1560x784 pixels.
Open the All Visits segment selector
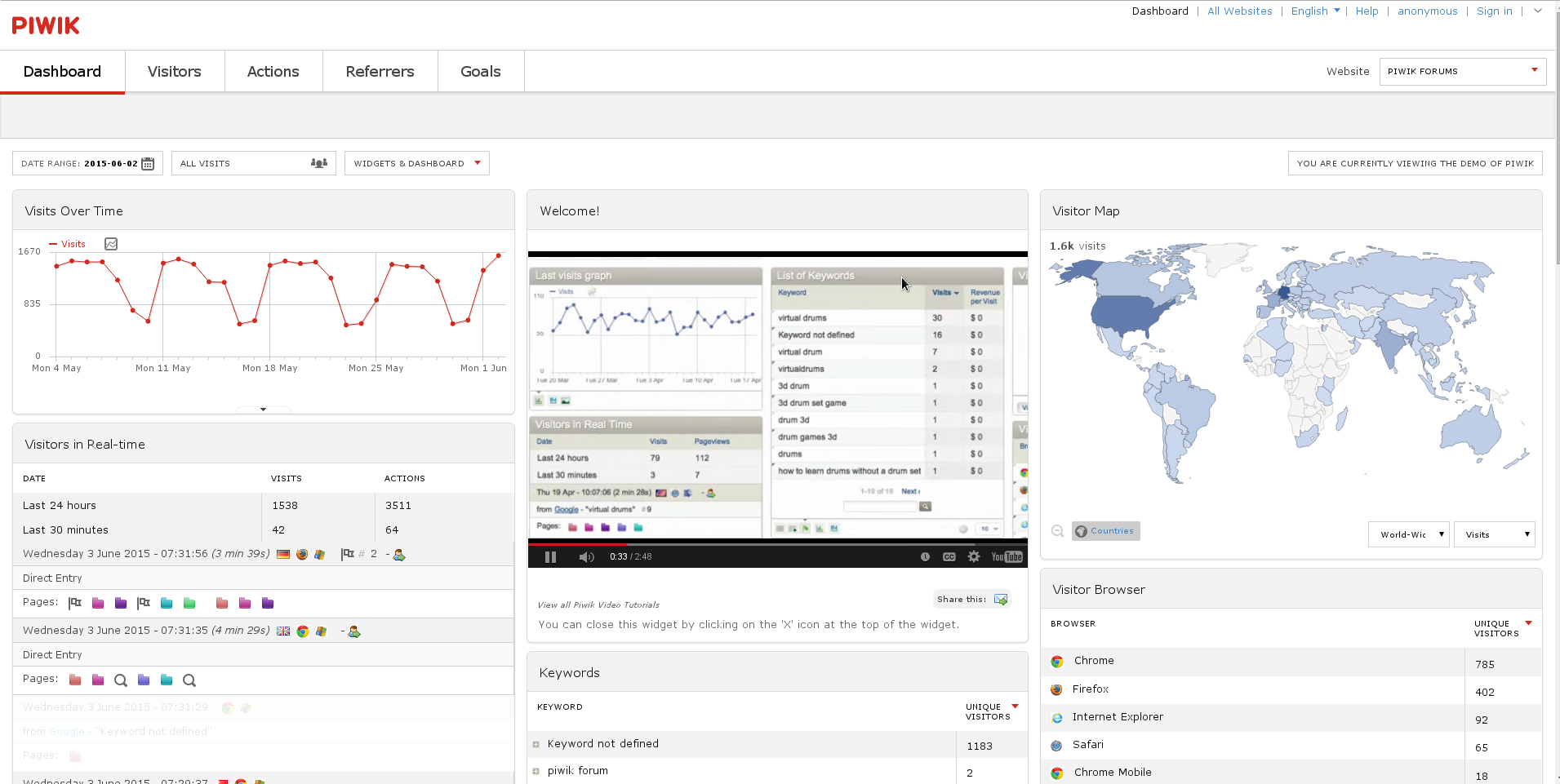[253, 163]
